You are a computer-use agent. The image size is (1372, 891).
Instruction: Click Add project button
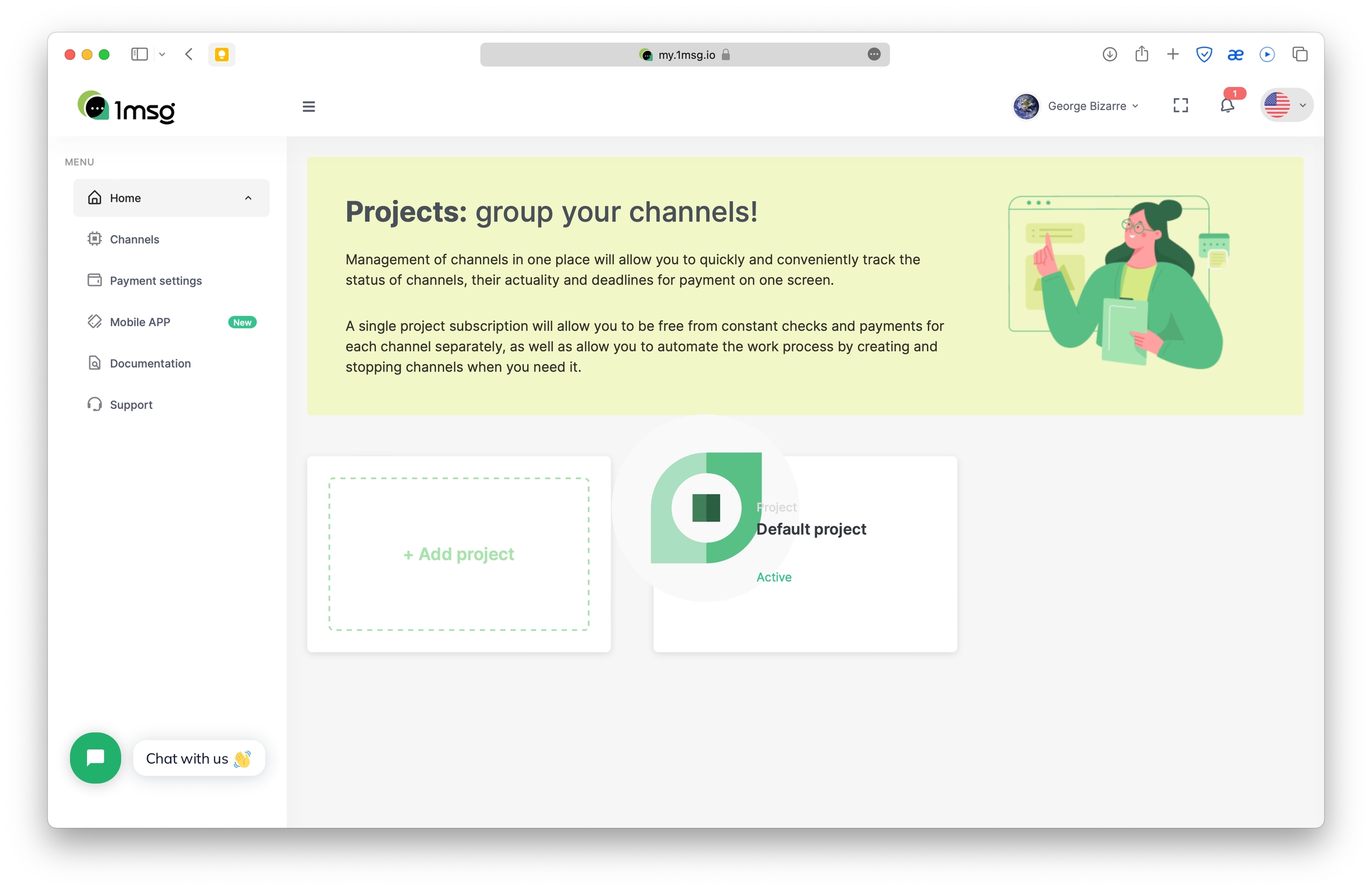click(x=459, y=554)
